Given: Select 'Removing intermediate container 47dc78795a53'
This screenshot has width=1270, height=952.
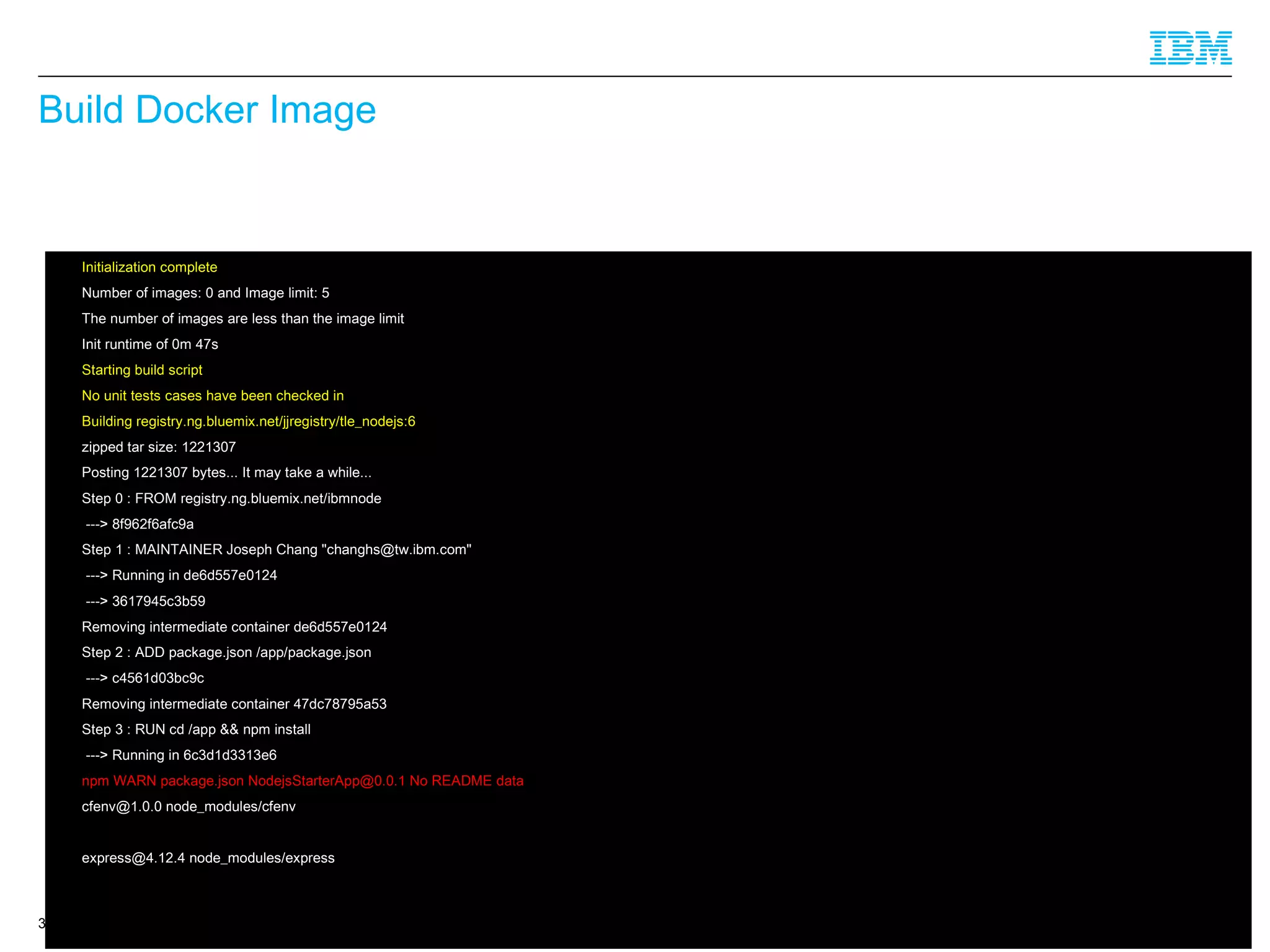Looking at the screenshot, I should [x=234, y=704].
